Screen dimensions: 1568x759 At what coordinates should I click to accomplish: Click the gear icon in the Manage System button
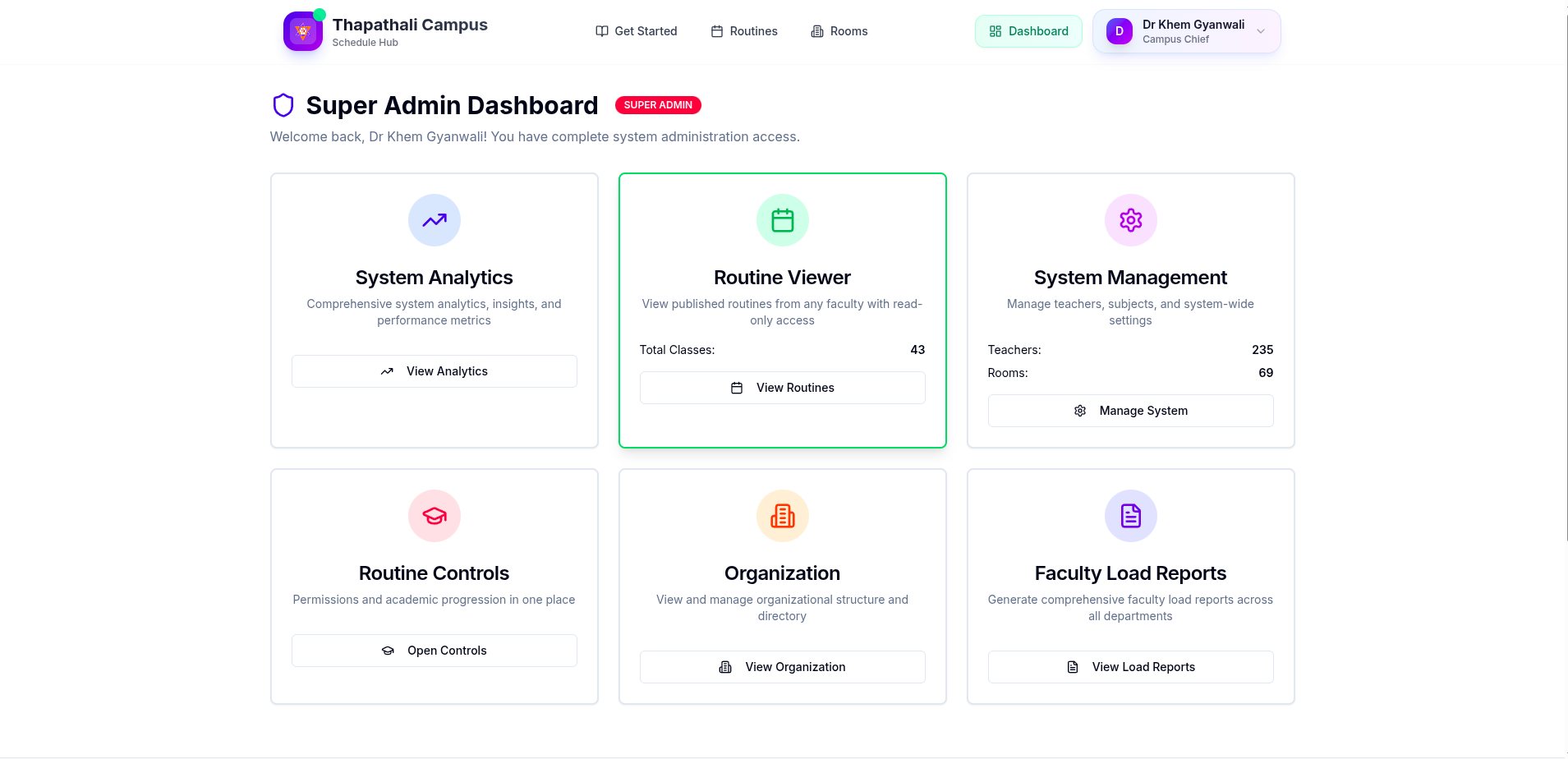1080,411
